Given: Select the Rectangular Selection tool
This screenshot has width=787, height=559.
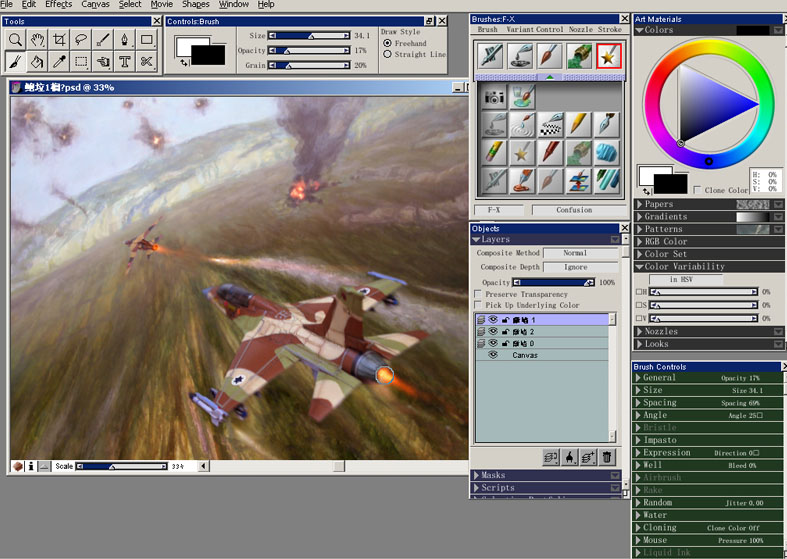Looking at the screenshot, I should tap(81, 62).
